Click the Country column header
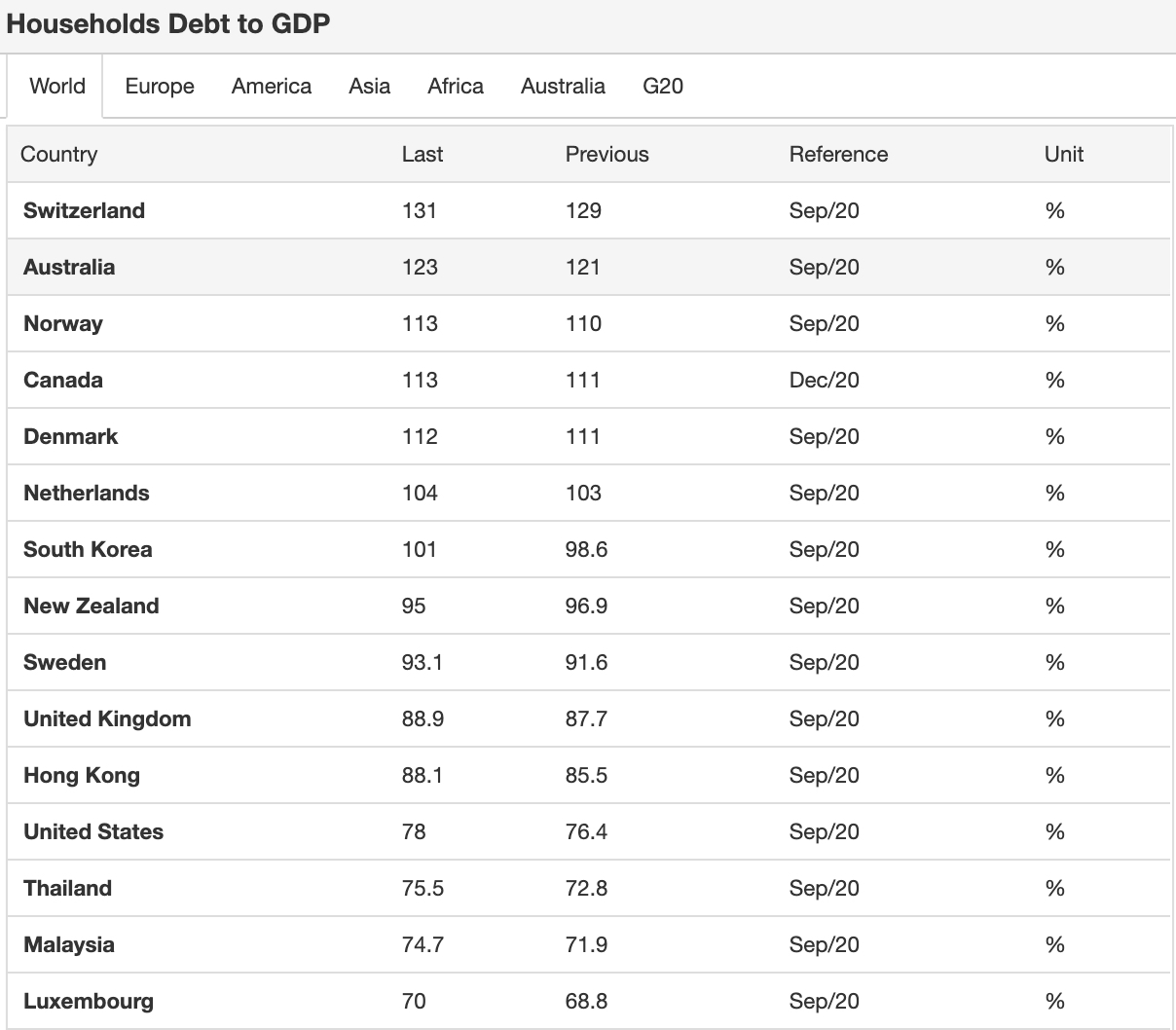1176x1030 pixels. [x=59, y=155]
